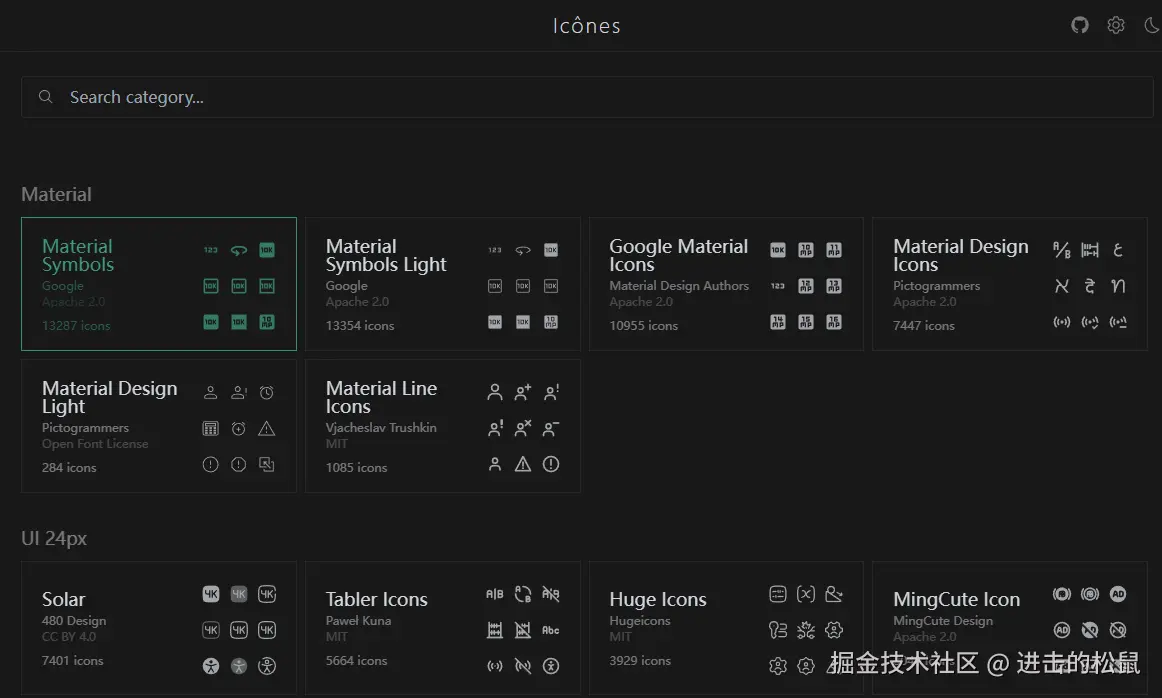This screenshot has height=698, width=1162.
Task: Open the MingCute Icon collection
Action: coord(1009,628)
